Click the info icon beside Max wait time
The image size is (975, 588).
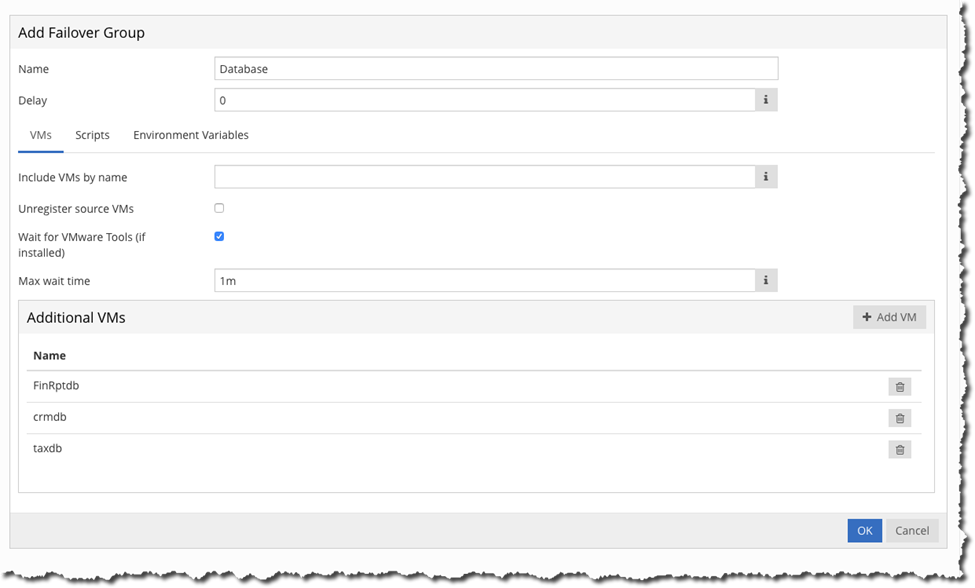pyautogui.click(x=766, y=281)
